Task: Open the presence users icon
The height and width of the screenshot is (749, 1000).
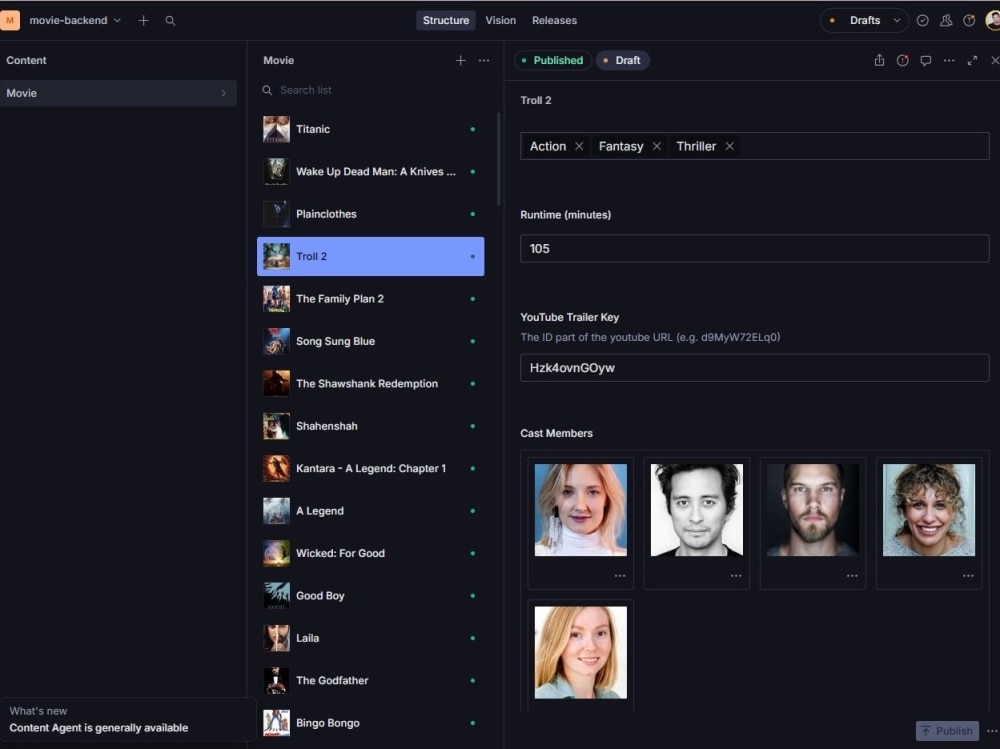Action: pyautogui.click(x=946, y=20)
